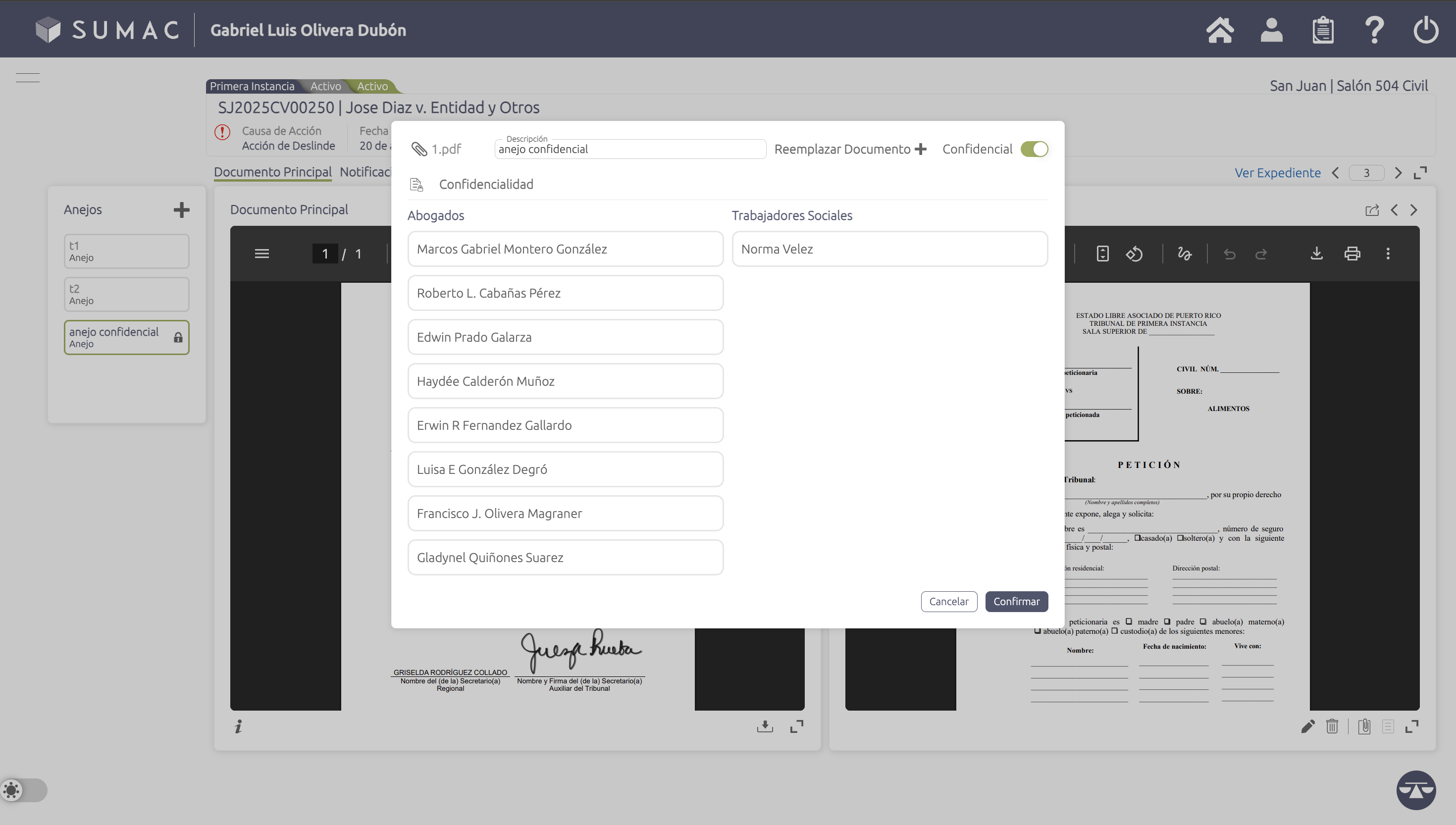1456x825 pixels.
Task: Click Reemplazar Documento
Action: 850,149
